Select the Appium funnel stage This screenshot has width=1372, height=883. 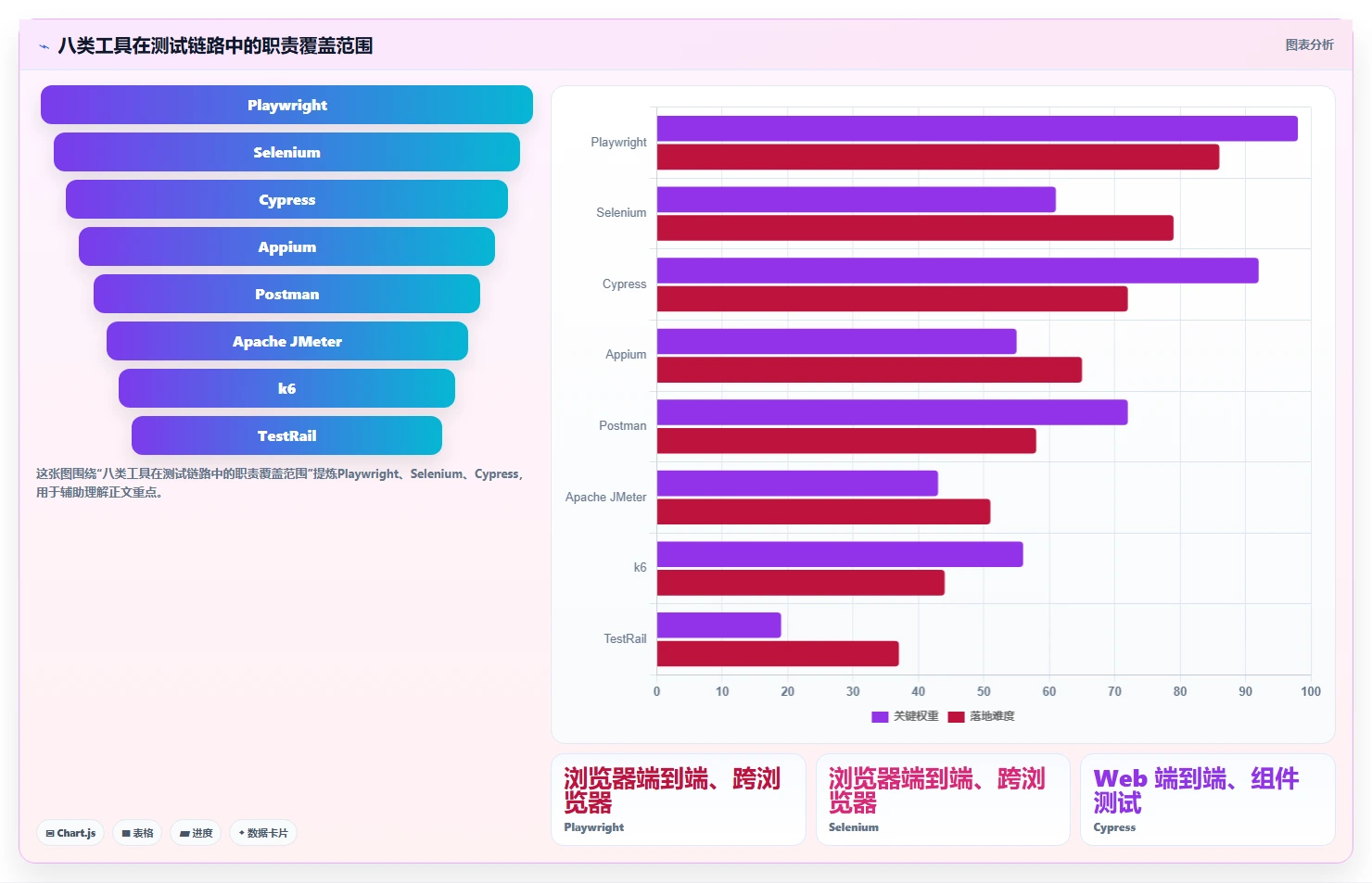286,246
